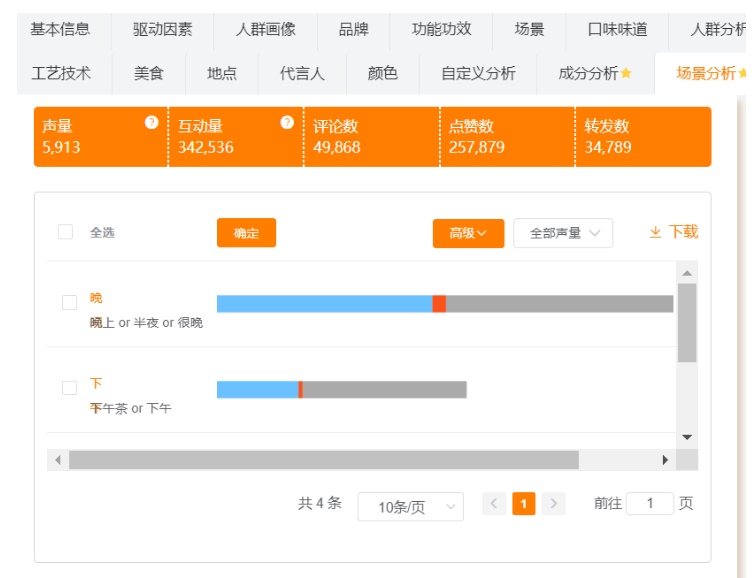Switch to the 代言人 tab
Image resolution: width=755 pixels, height=578 pixels.
(302, 73)
